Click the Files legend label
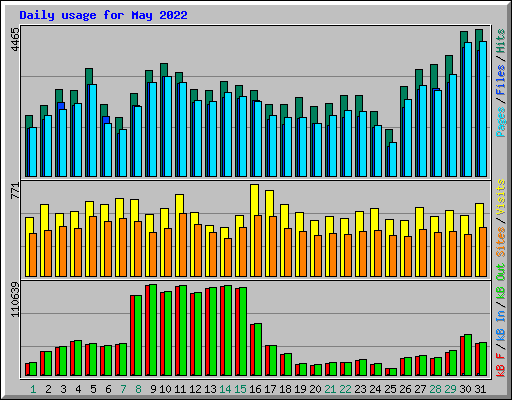 501,80
